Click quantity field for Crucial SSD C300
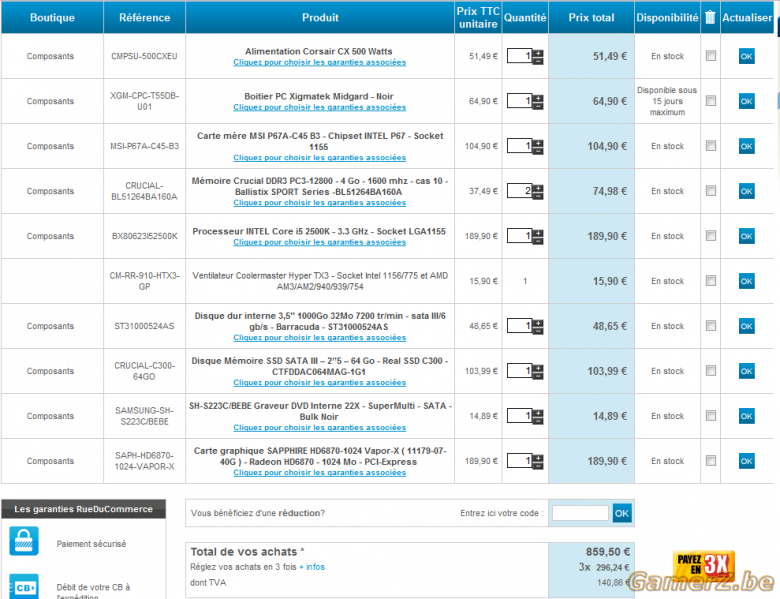 519,371
